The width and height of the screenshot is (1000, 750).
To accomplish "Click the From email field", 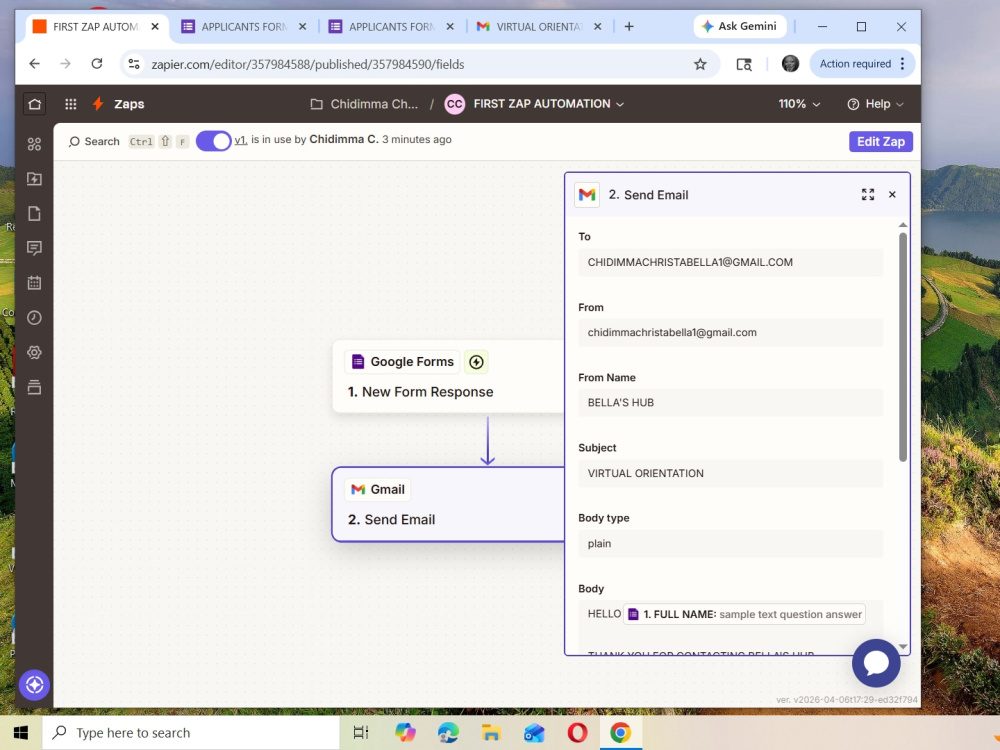I will pos(730,332).
